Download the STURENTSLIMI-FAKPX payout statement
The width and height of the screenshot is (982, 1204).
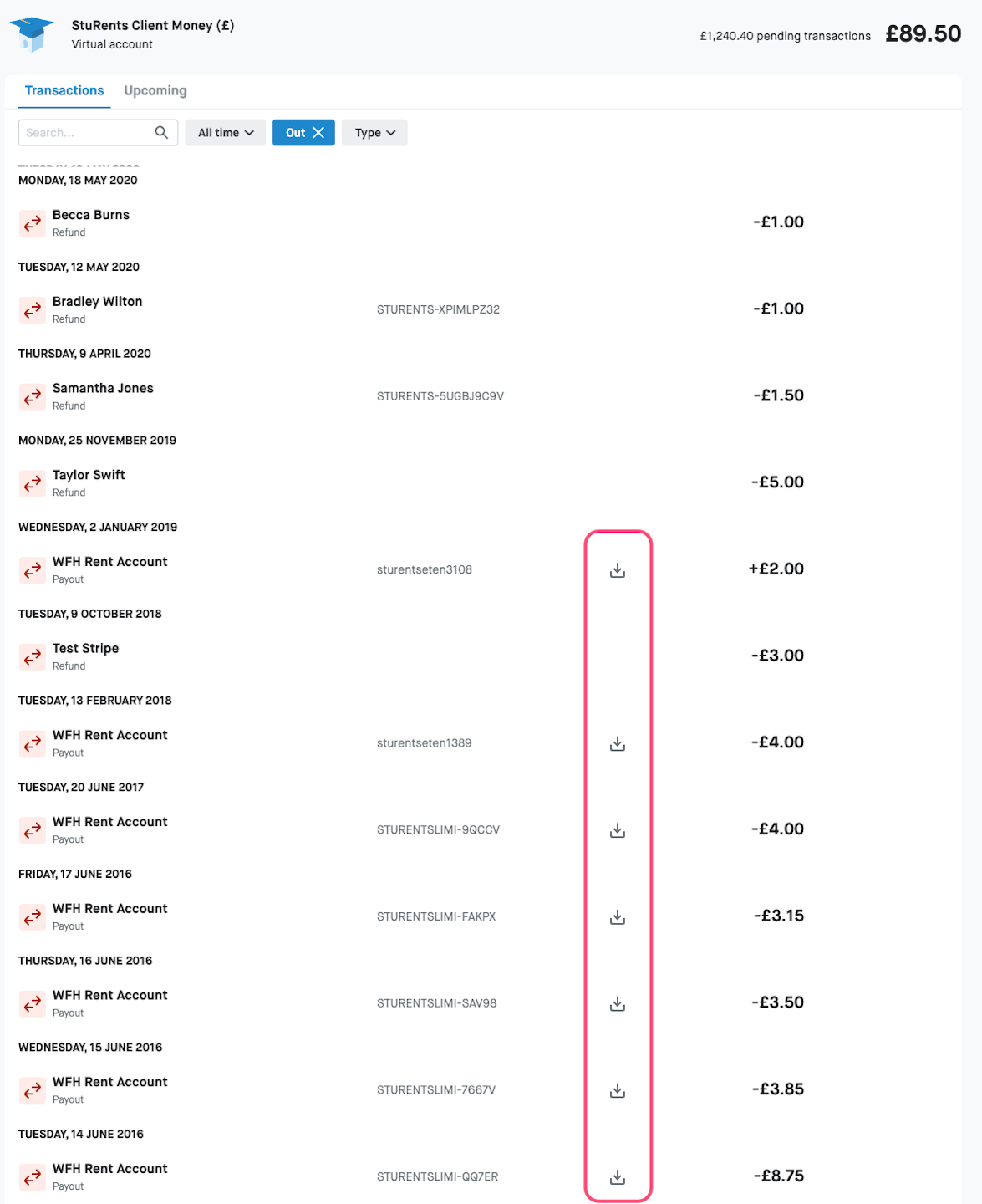point(618,917)
